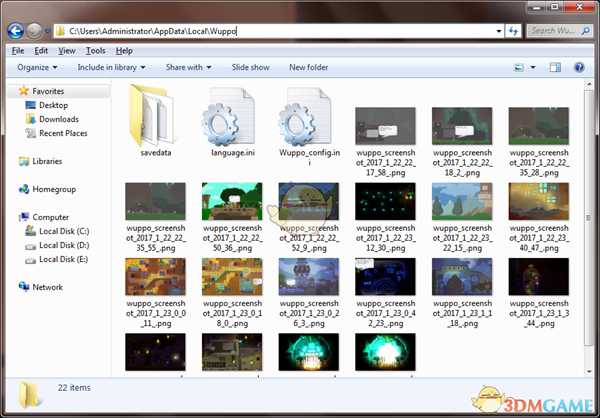Select Local Disk (C:) in navigation pane
The width and height of the screenshot is (600, 418).
(x=64, y=231)
